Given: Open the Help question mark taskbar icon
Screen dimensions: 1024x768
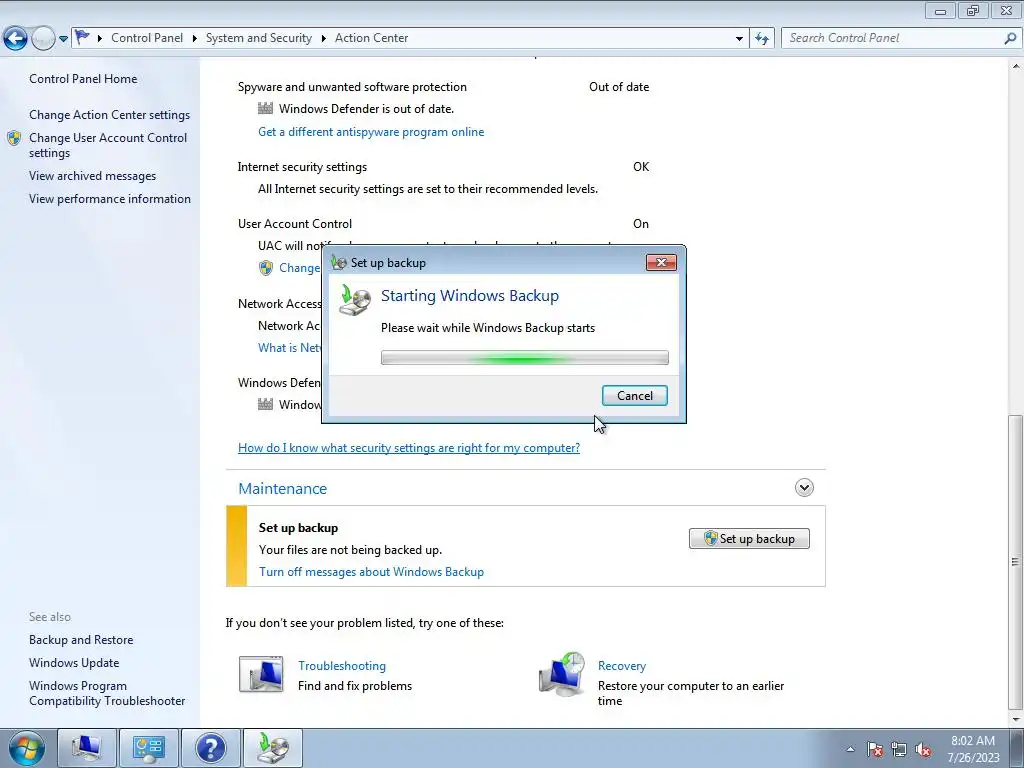Looking at the screenshot, I should pos(210,748).
